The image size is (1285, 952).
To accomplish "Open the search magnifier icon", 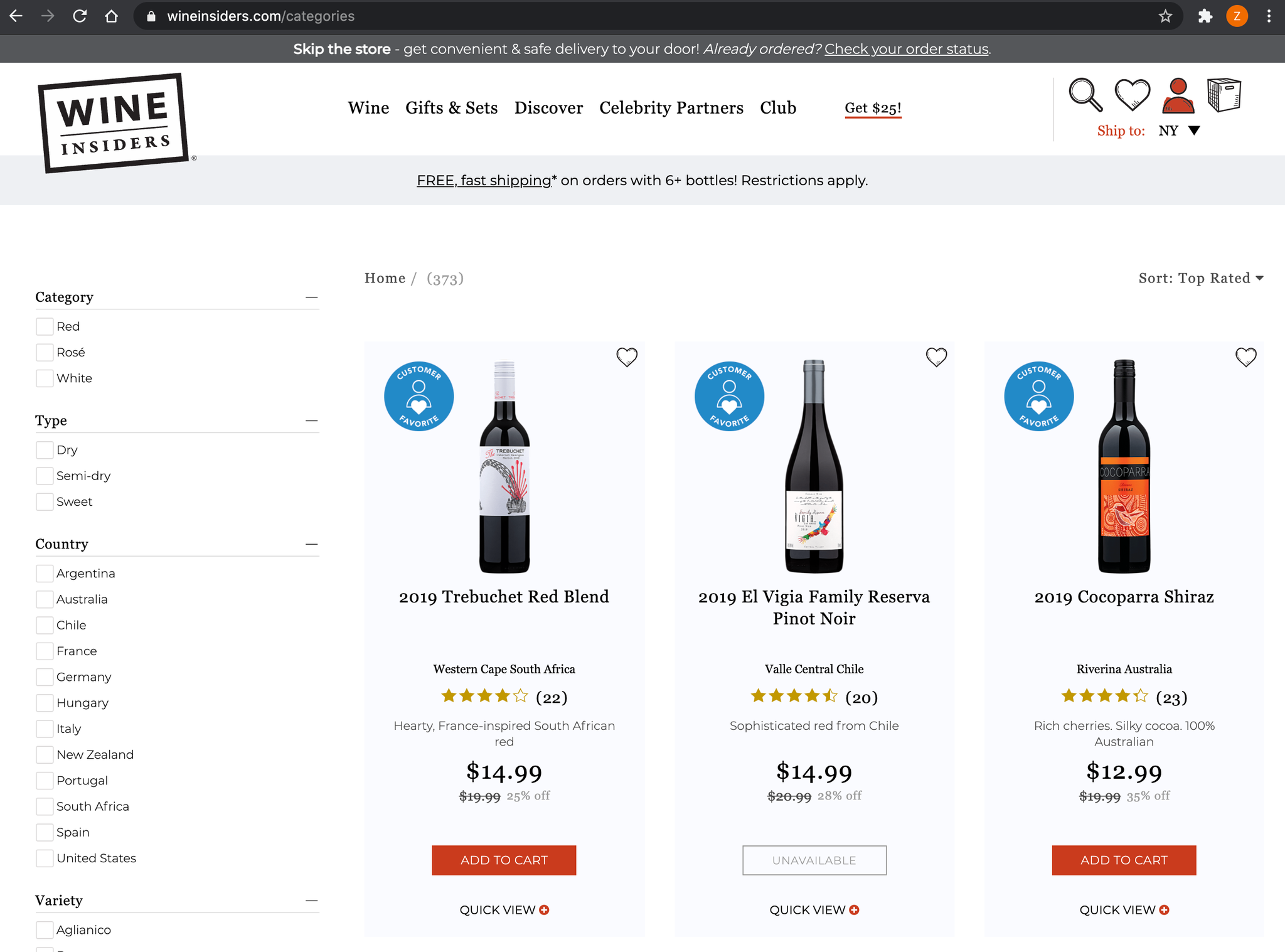I will (x=1085, y=95).
